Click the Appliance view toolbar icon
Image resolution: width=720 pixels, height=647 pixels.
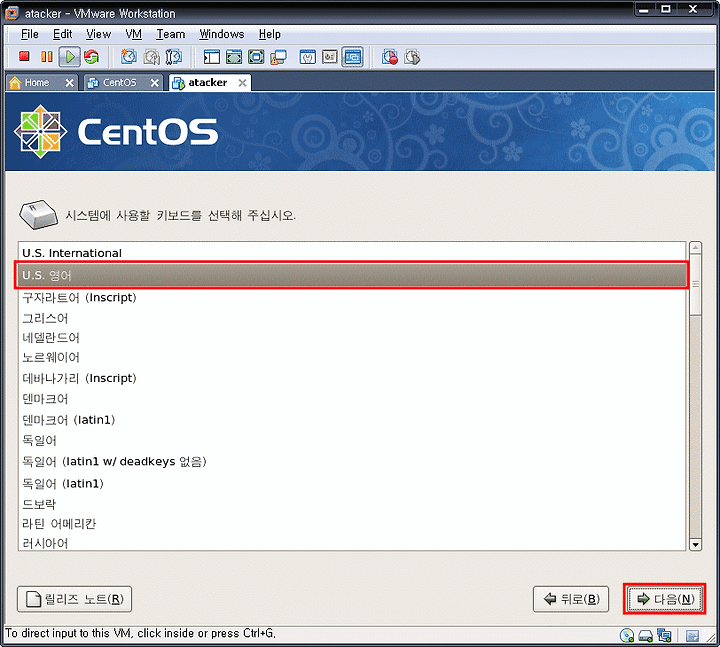330,57
